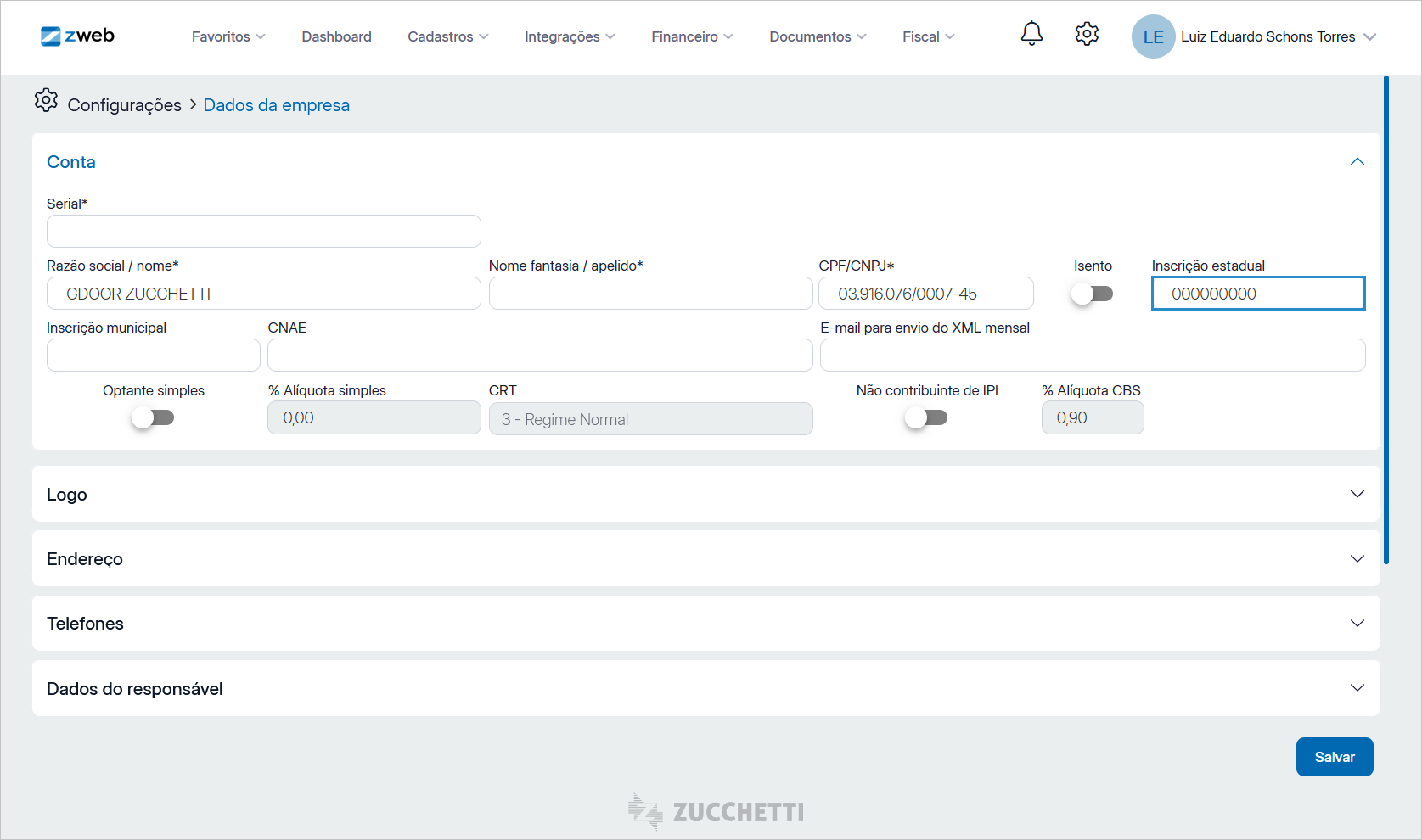Image resolution: width=1422 pixels, height=840 pixels.
Task: Click Nome fantasia / apelido field
Action: click(650, 294)
